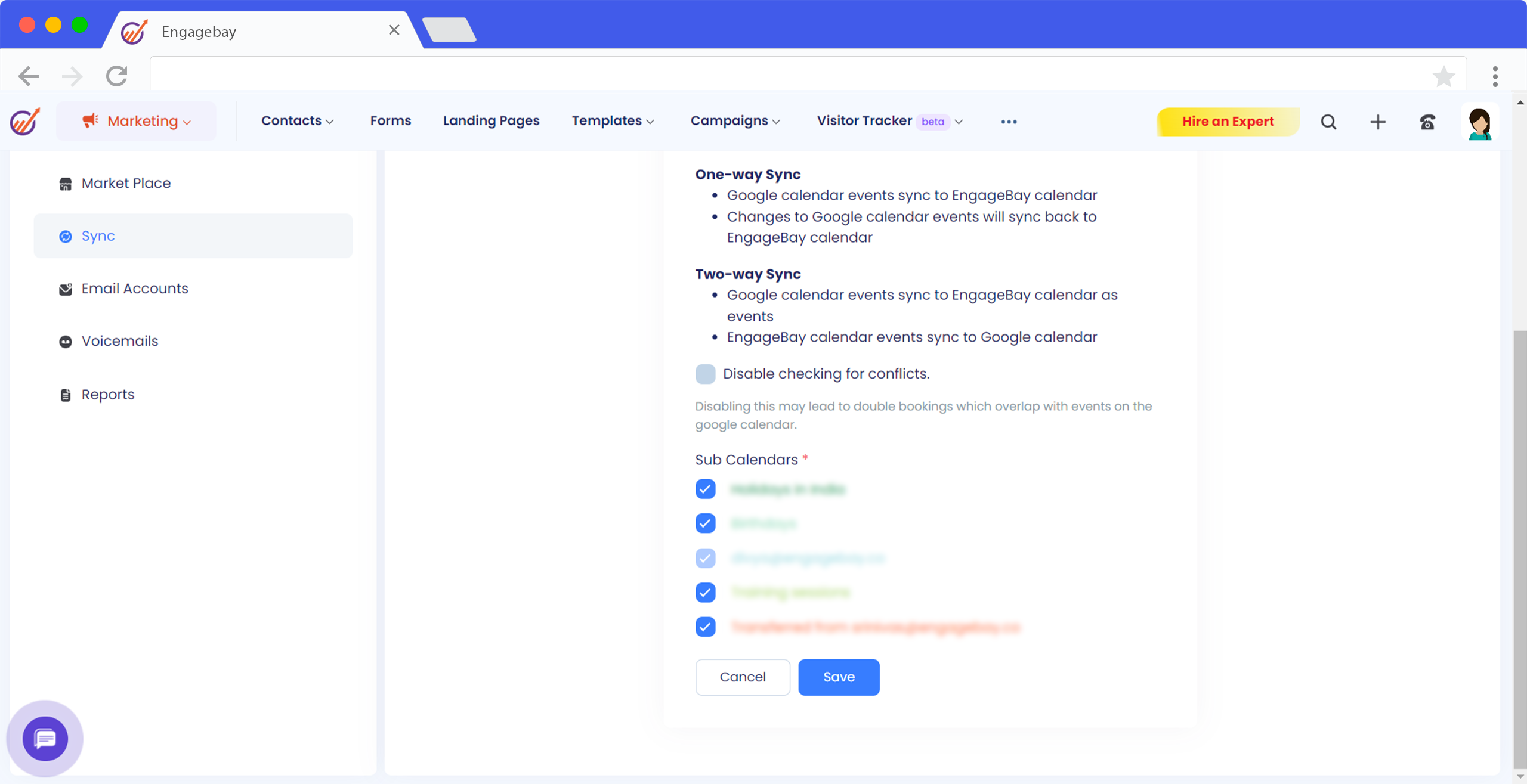Enable Disable checking for conflicts checkbox
This screenshot has height=784, width=1527.
(x=705, y=374)
